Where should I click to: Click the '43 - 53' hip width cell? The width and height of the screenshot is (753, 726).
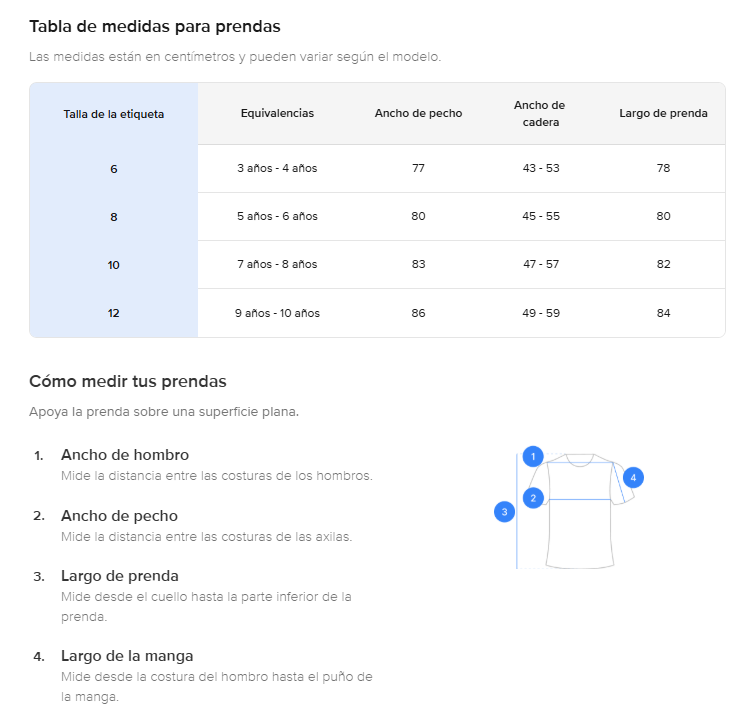[x=541, y=168]
